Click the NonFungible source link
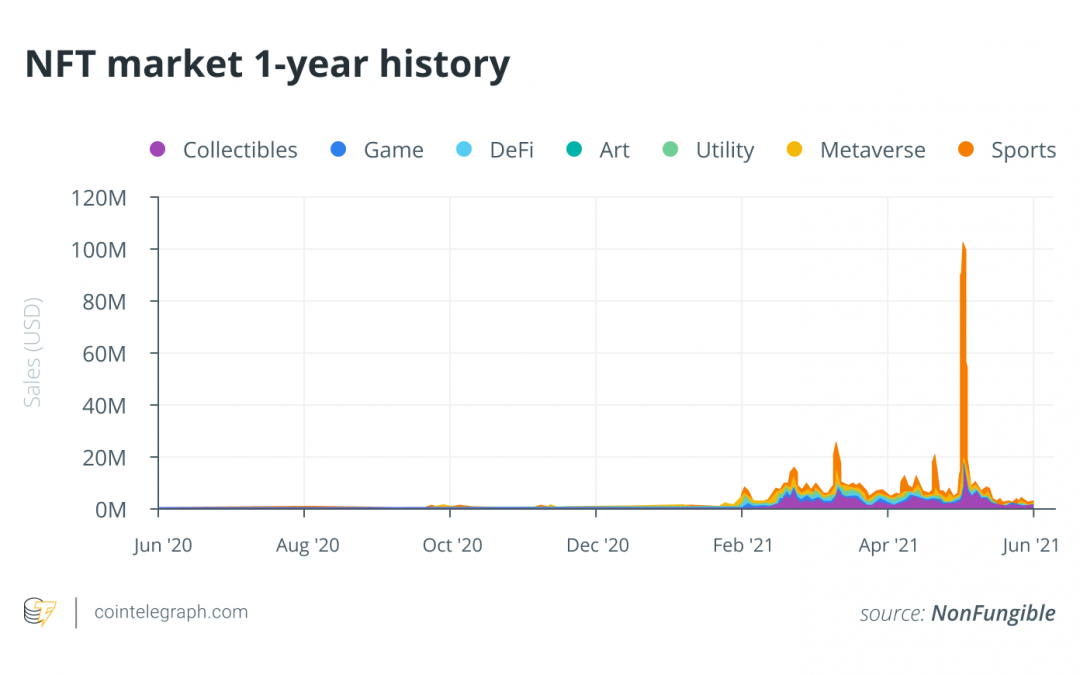 coord(992,613)
